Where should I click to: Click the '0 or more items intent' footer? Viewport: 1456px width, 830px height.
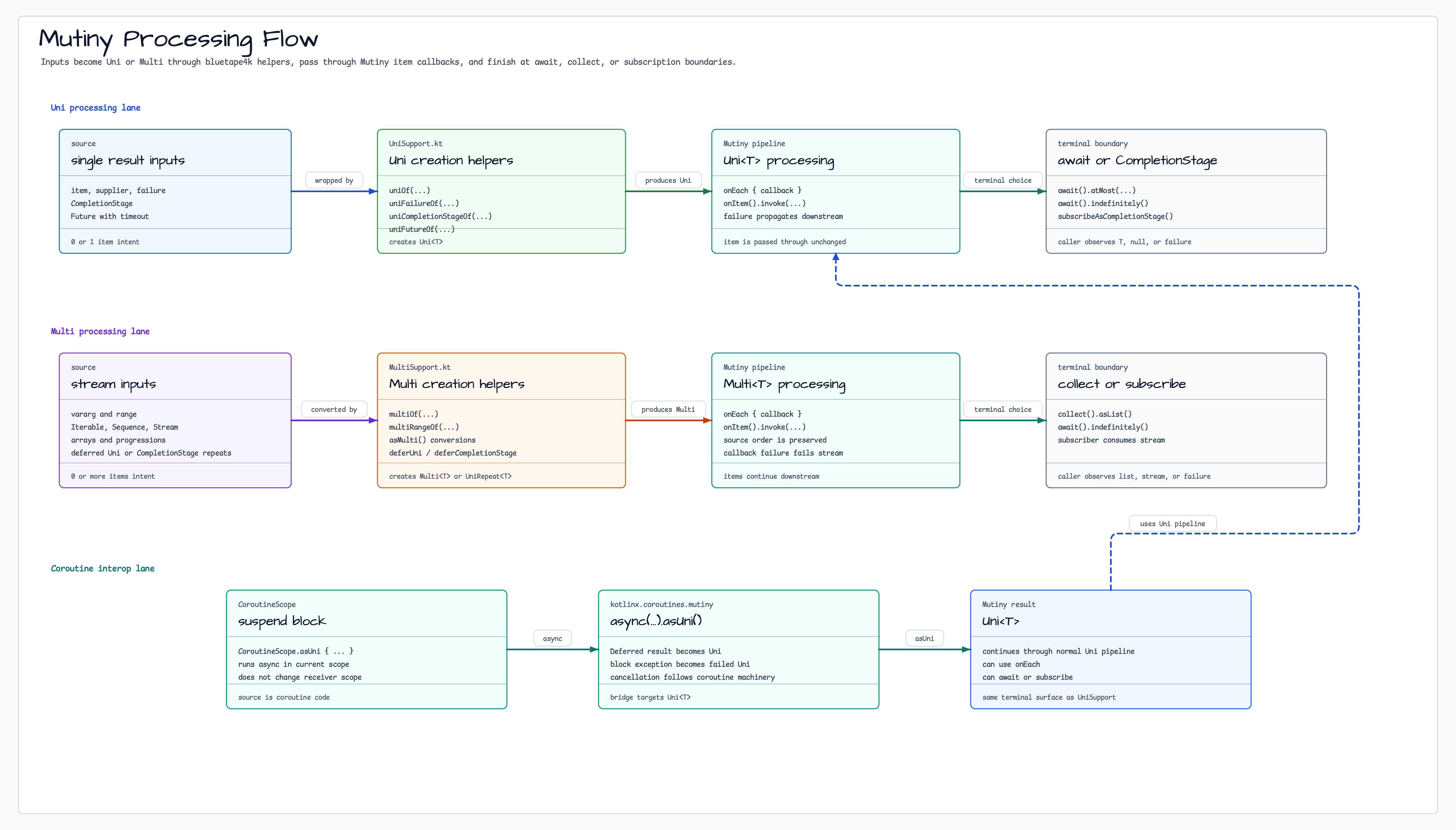point(113,476)
